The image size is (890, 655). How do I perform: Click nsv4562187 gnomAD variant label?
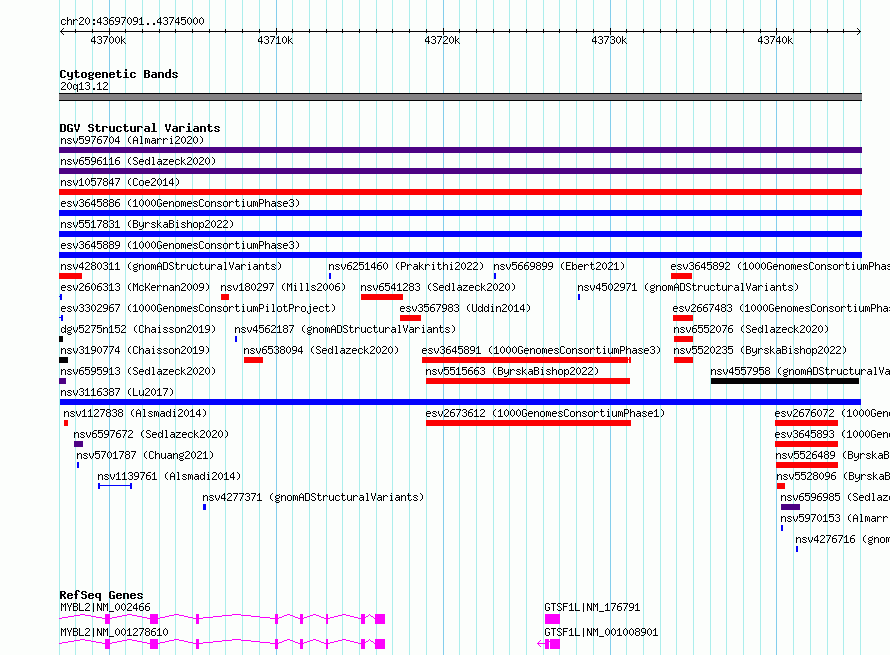(345, 329)
